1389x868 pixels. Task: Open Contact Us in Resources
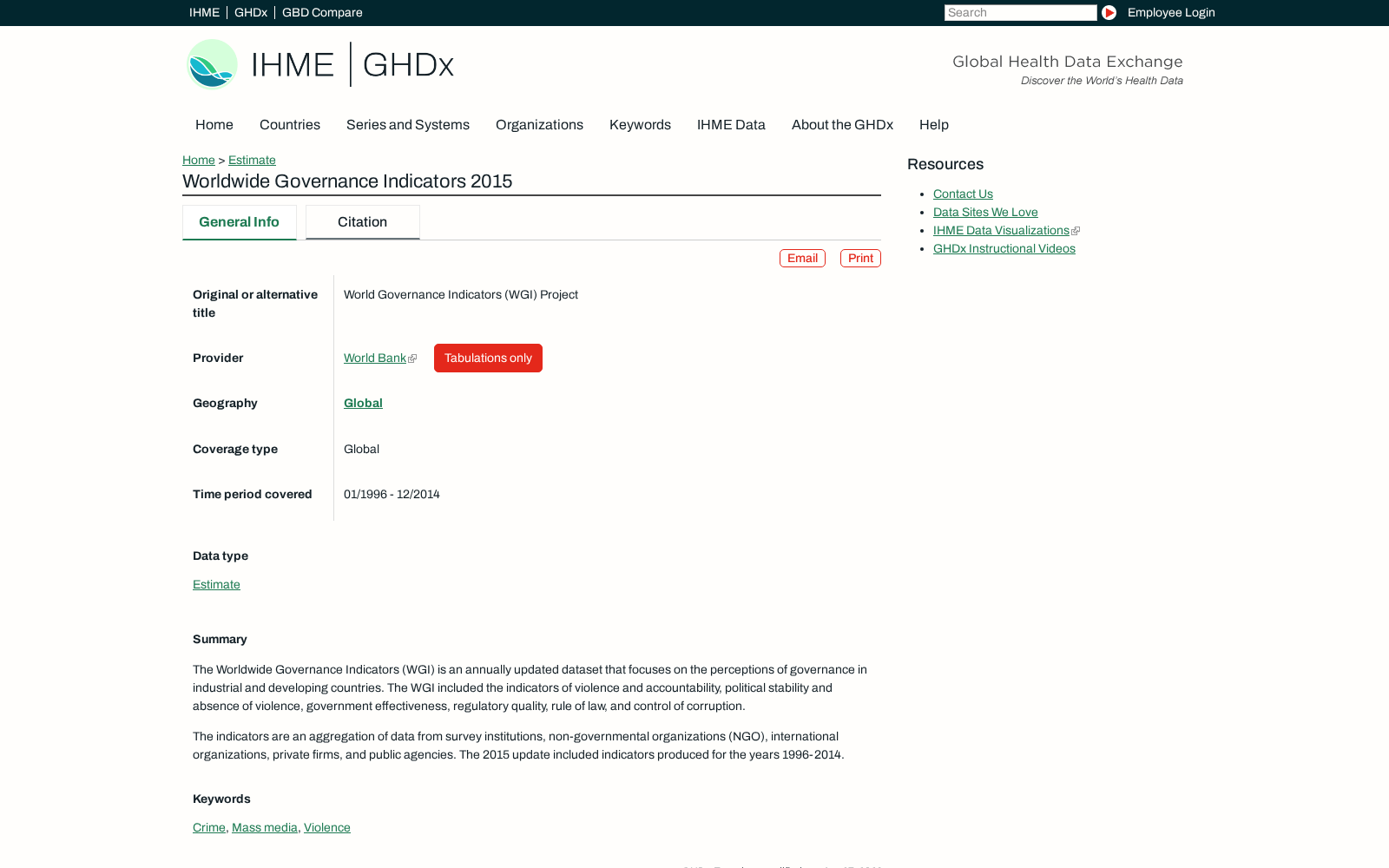(963, 194)
